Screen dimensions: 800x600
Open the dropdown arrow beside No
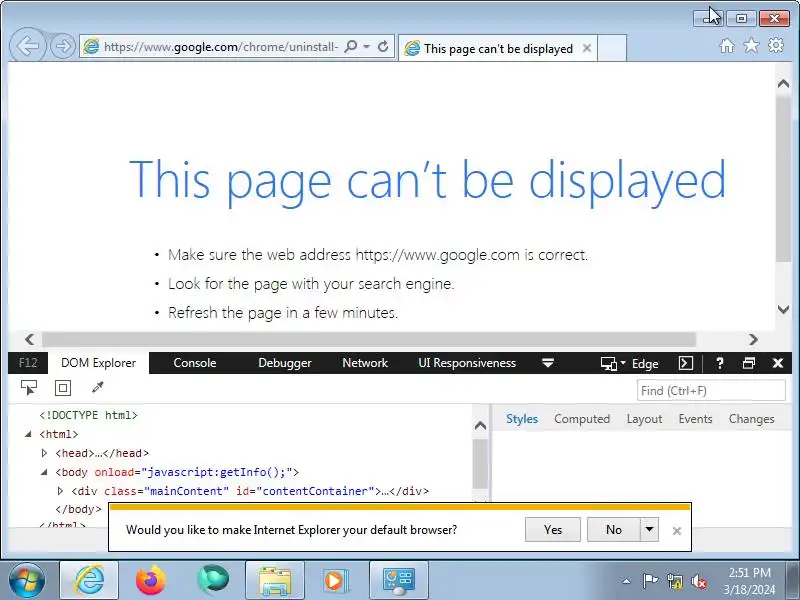649,530
